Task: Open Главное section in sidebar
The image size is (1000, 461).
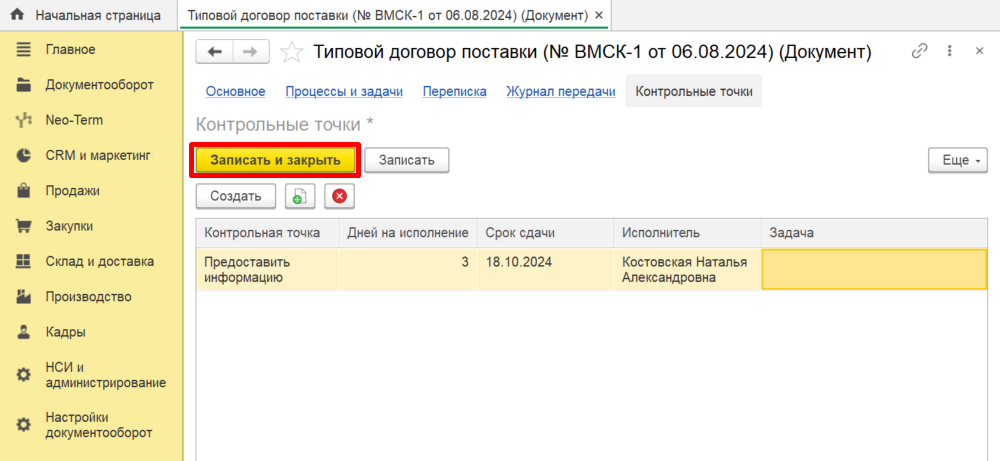Action: click(x=70, y=49)
